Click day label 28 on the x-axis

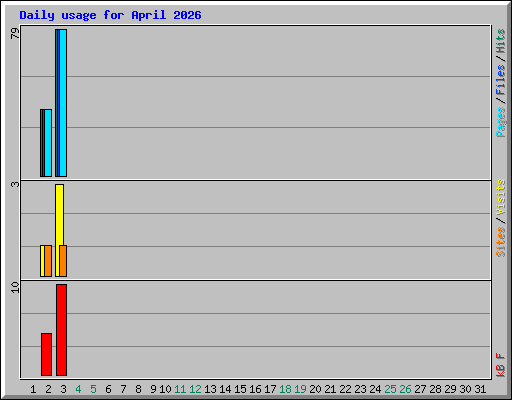pos(435,389)
